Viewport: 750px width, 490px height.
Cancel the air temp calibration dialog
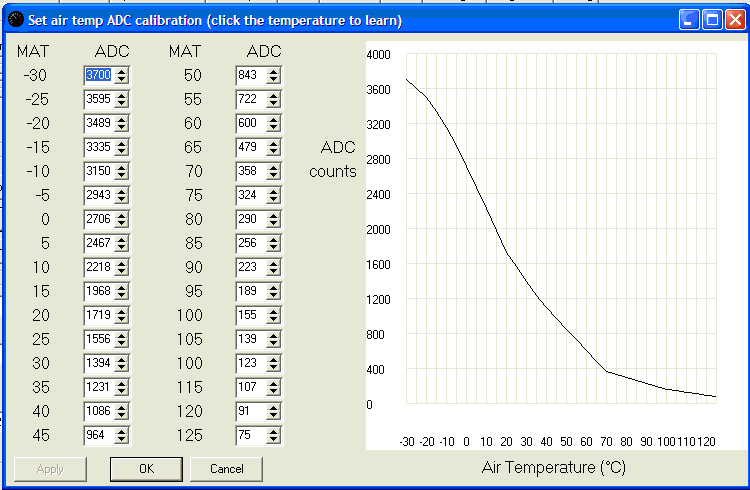pyautogui.click(x=226, y=468)
